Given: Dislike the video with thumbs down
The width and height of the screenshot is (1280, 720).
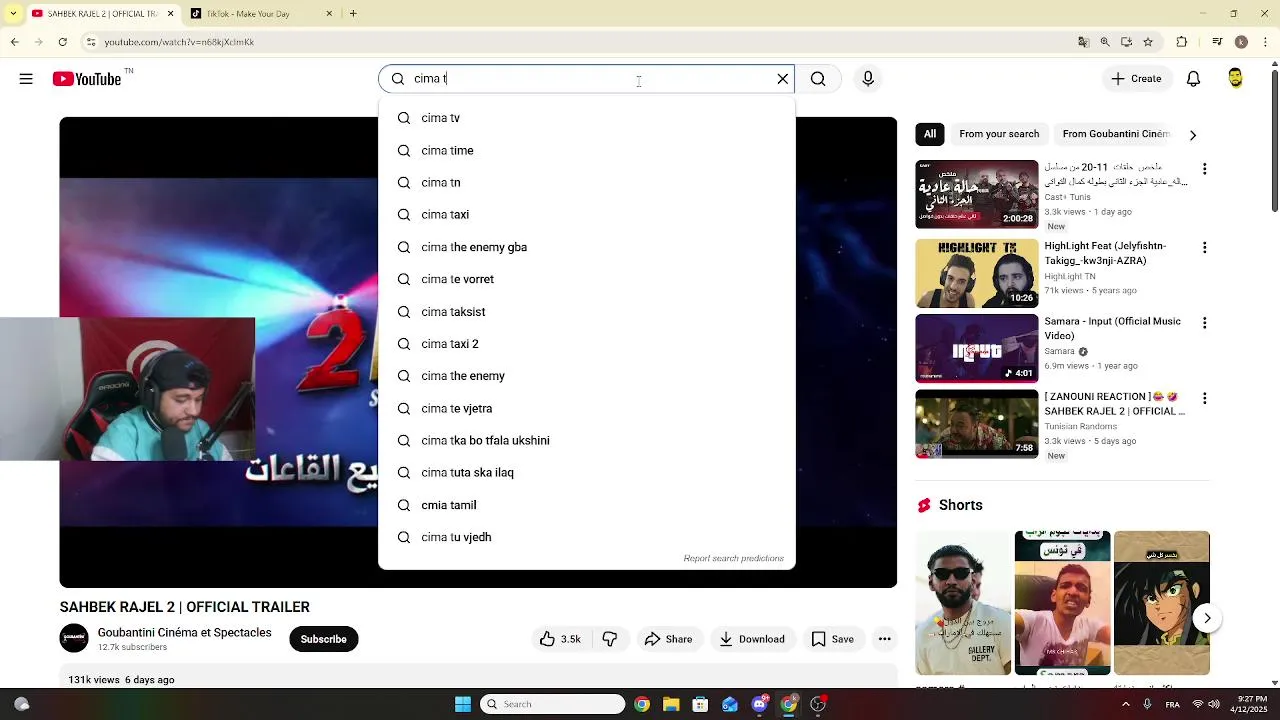Looking at the screenshot, I should pyautogui.click(x=610, y=639).
